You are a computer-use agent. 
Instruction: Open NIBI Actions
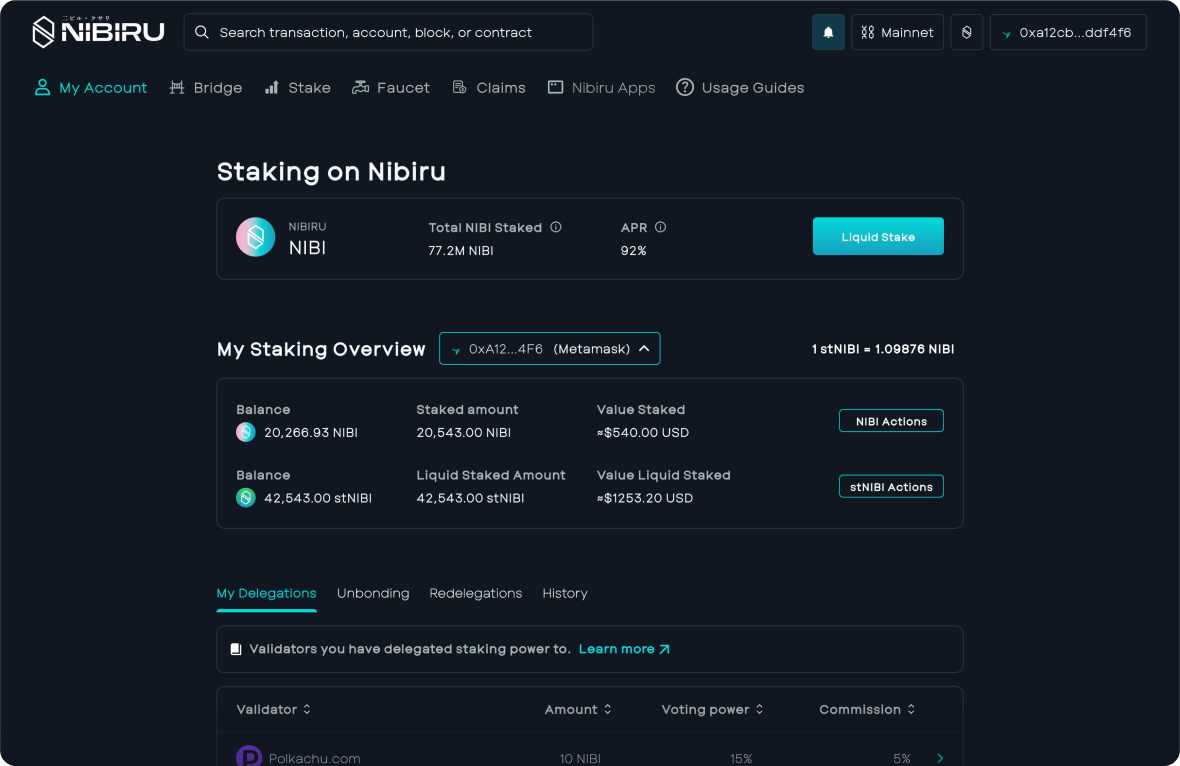pos(891,421)
